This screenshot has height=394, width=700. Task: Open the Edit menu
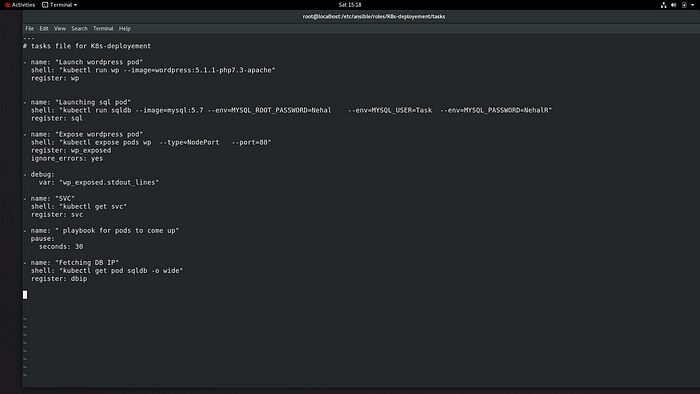click(x=44, y=29)
